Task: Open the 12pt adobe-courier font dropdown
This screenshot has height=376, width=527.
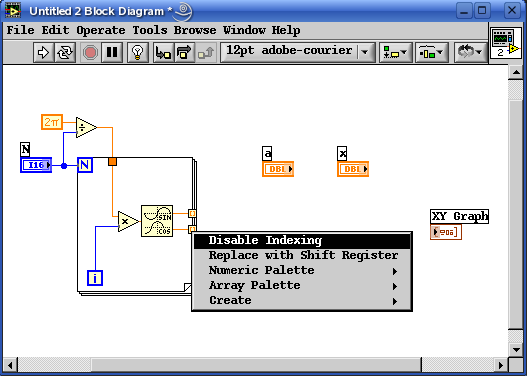Action: [298, 52]
